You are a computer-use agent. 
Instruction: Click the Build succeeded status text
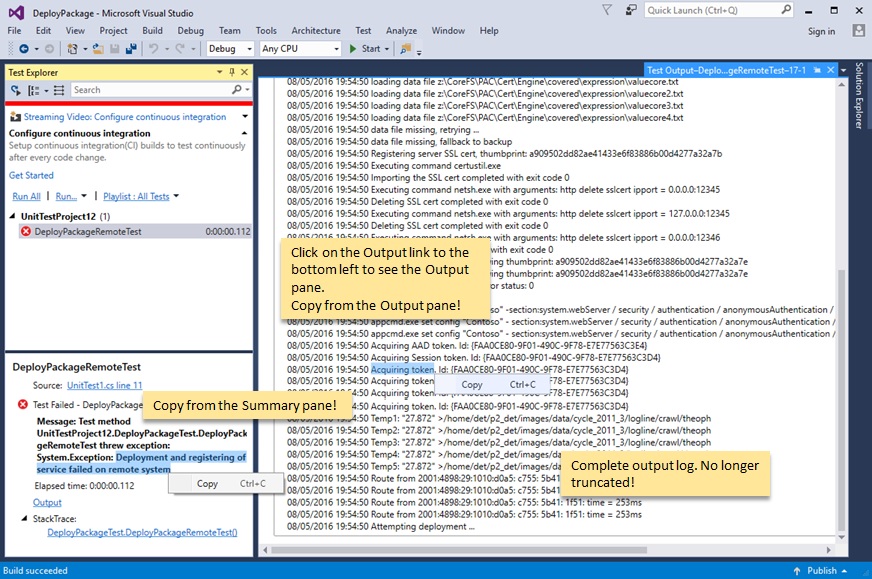tap(35, 571)
